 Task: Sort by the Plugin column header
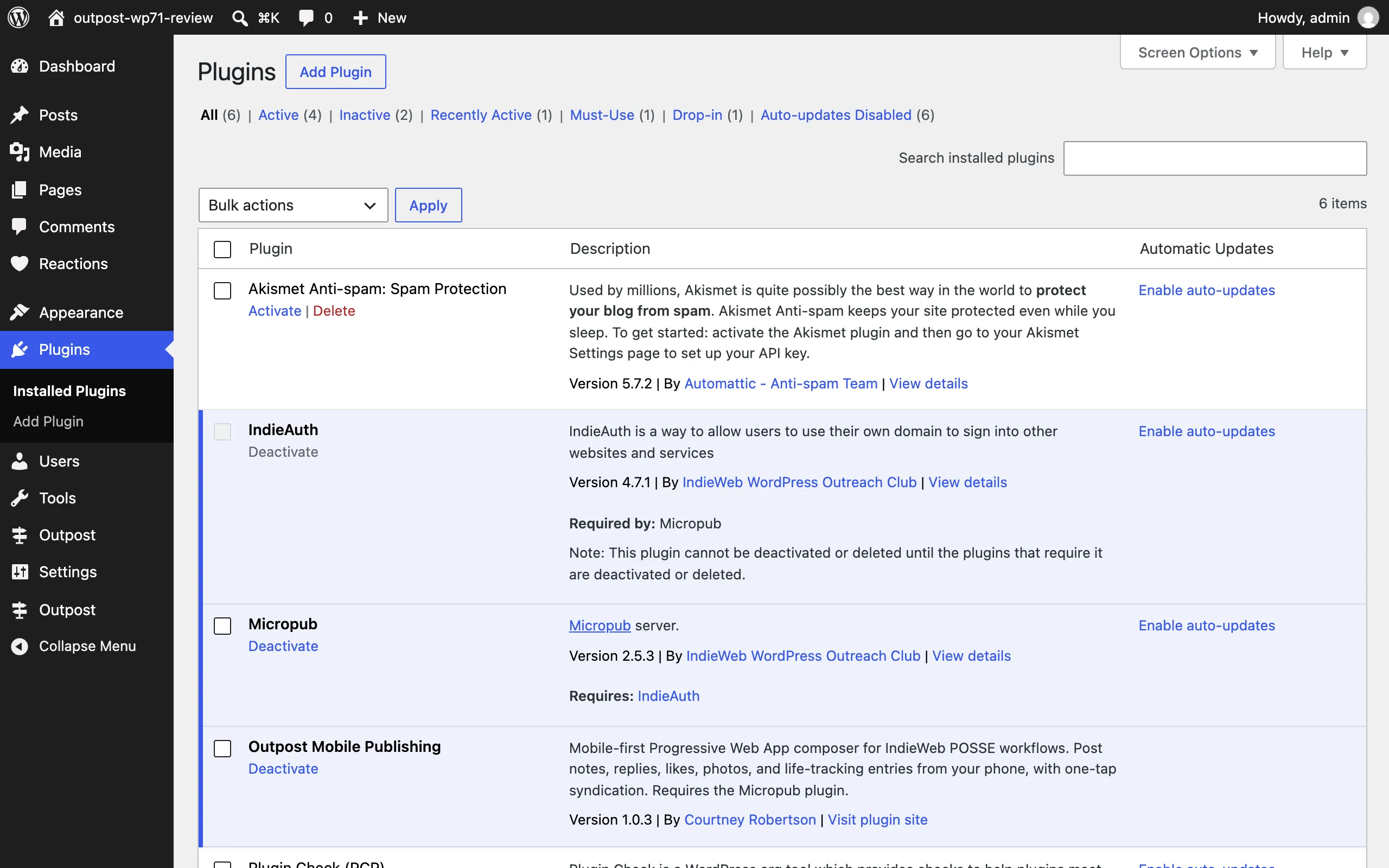[270, 248]
